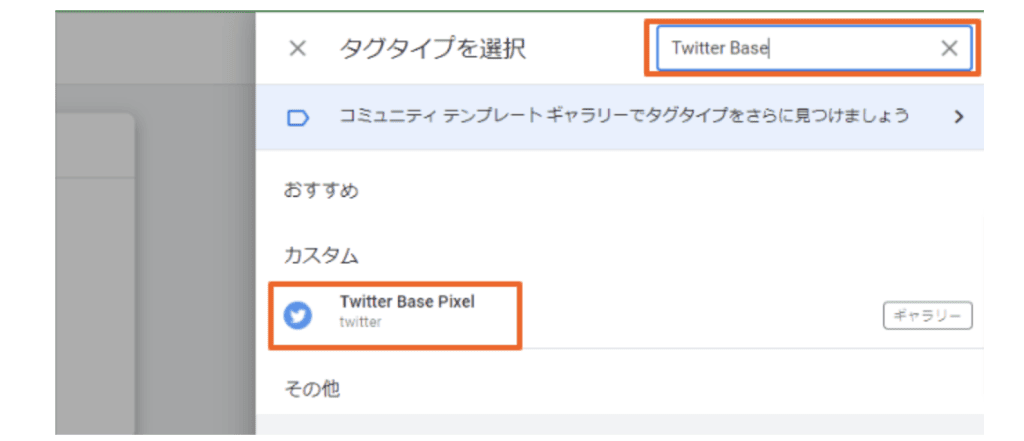The image size is (1024, 441).
Task: Click the empty space left of ギャラリー badge
Action: coord(686,316)
